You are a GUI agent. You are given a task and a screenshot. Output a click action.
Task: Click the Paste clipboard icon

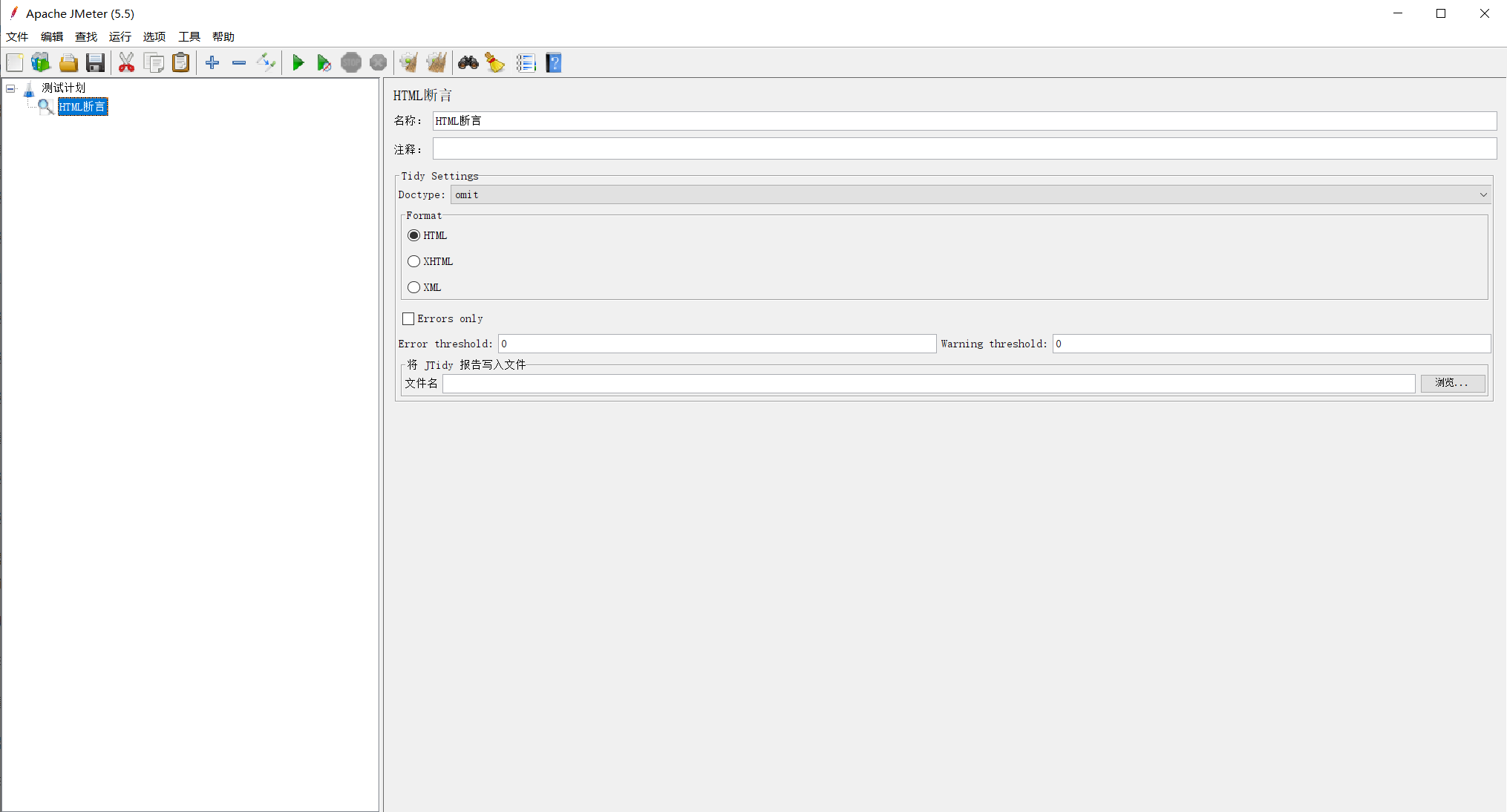click(x=181, y=63)
